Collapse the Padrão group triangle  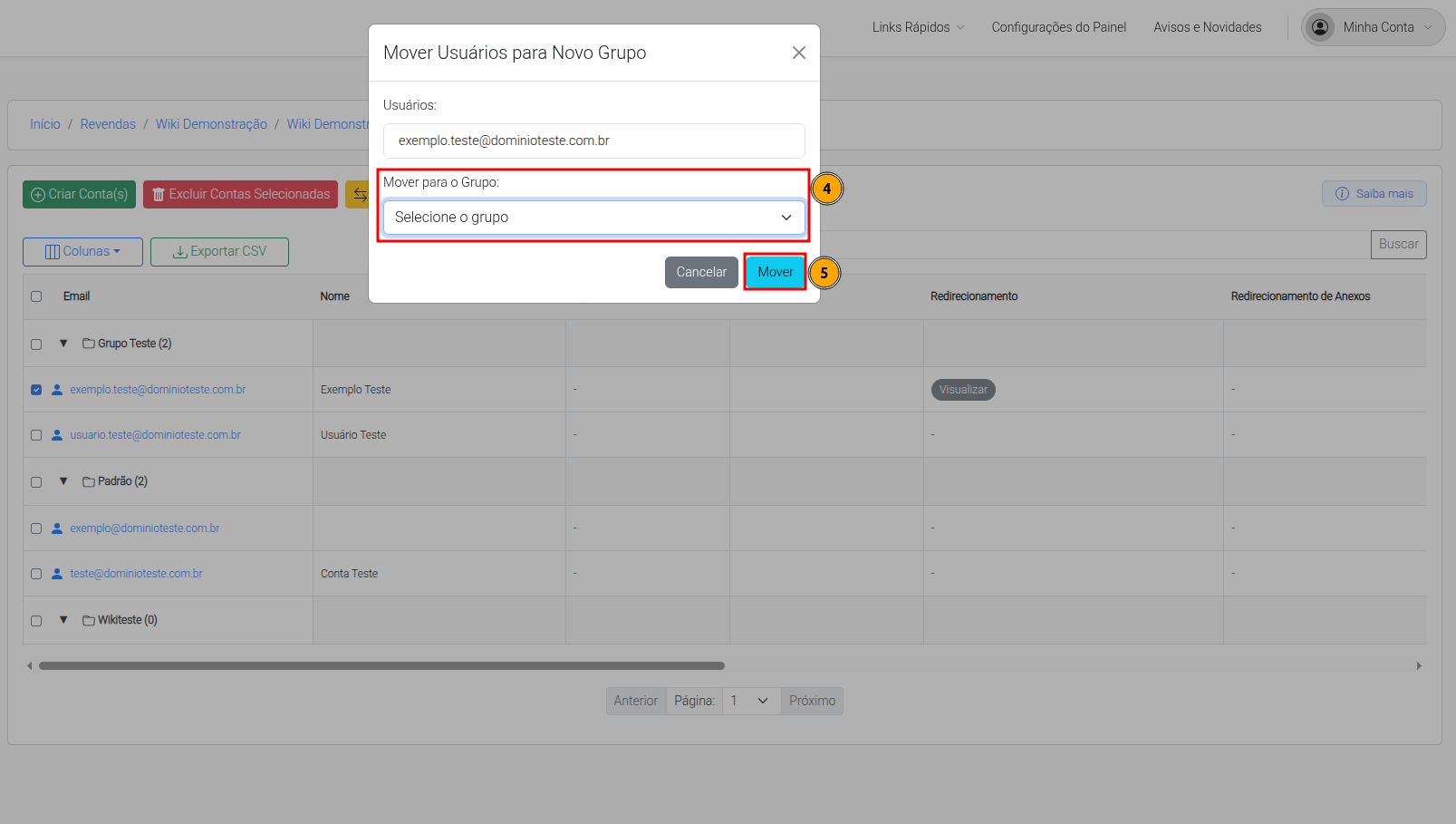pos(63,481)
